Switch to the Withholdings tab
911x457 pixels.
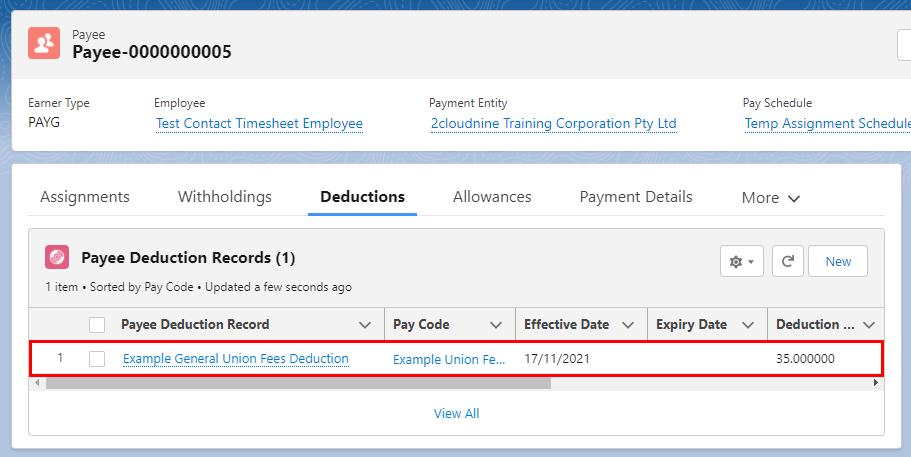(225, 197)
